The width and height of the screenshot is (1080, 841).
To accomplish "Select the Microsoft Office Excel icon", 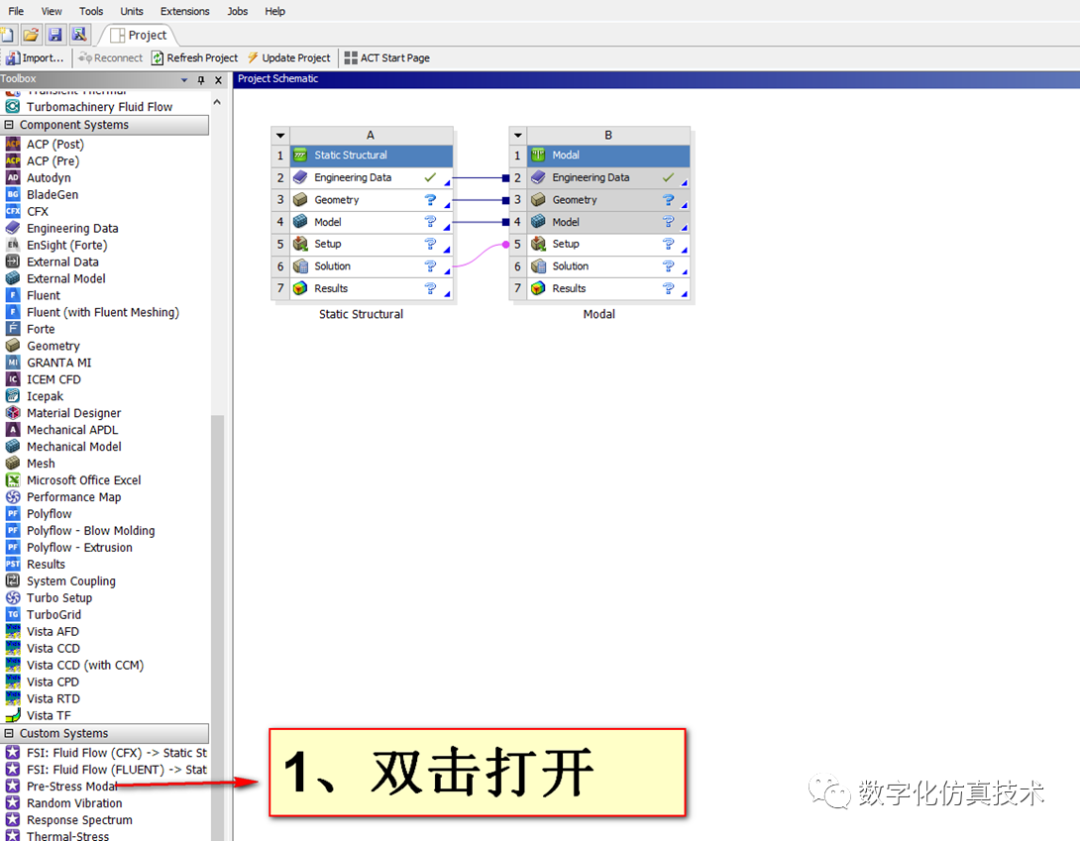I will point(12,480).
